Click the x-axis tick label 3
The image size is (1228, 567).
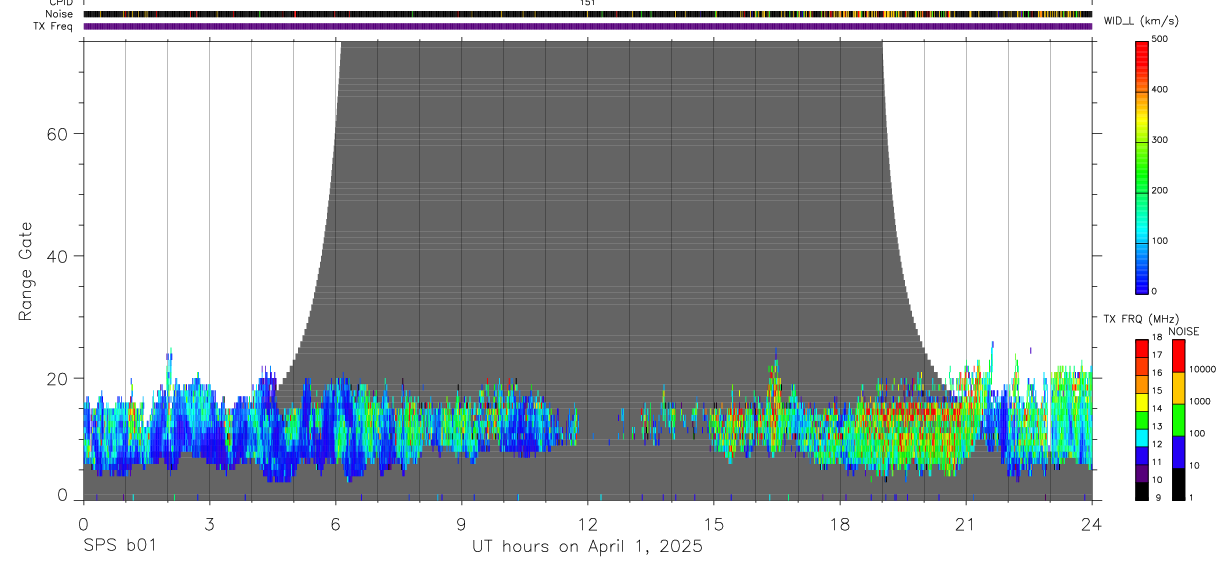point(209,523)
